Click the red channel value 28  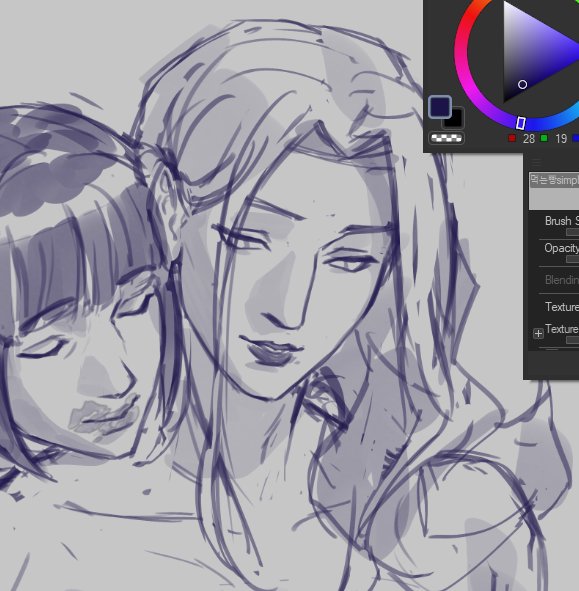[x=528, y=139]
